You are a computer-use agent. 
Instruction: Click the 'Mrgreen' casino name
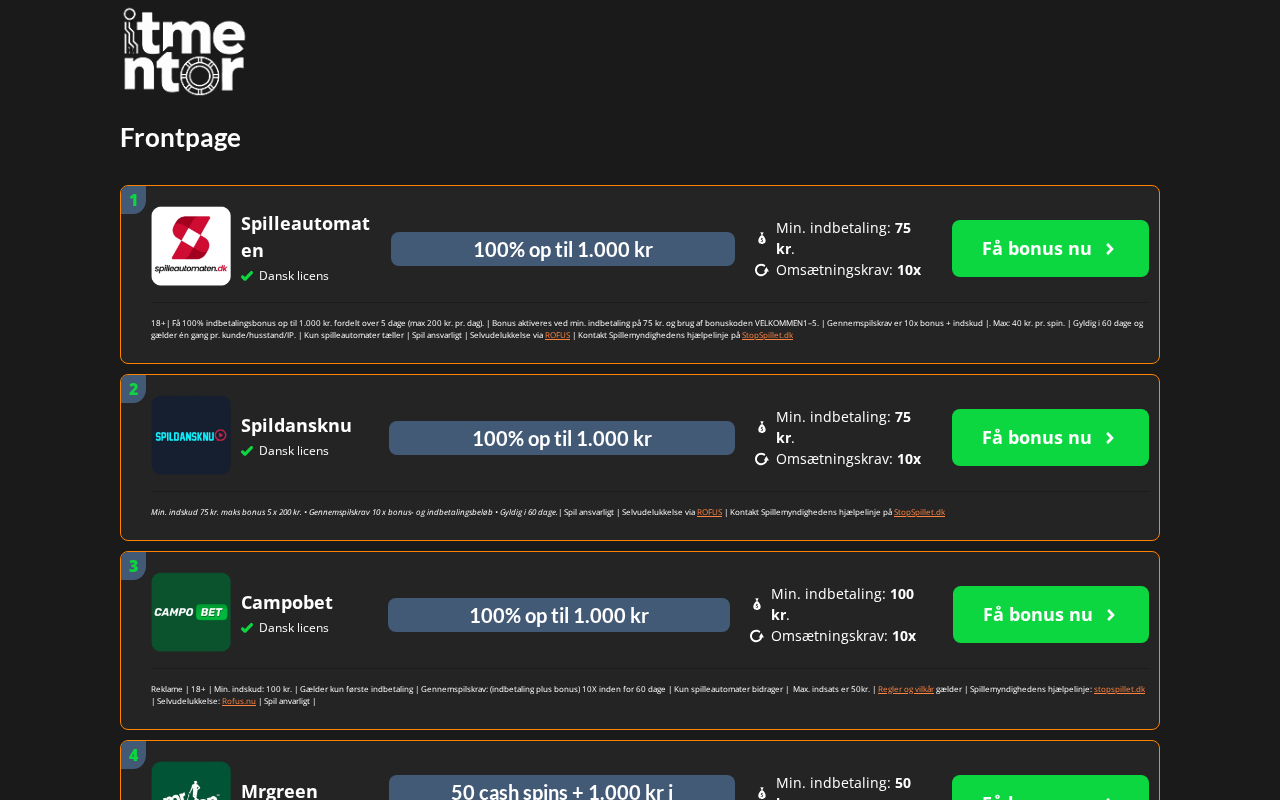(x=279, y=791)
